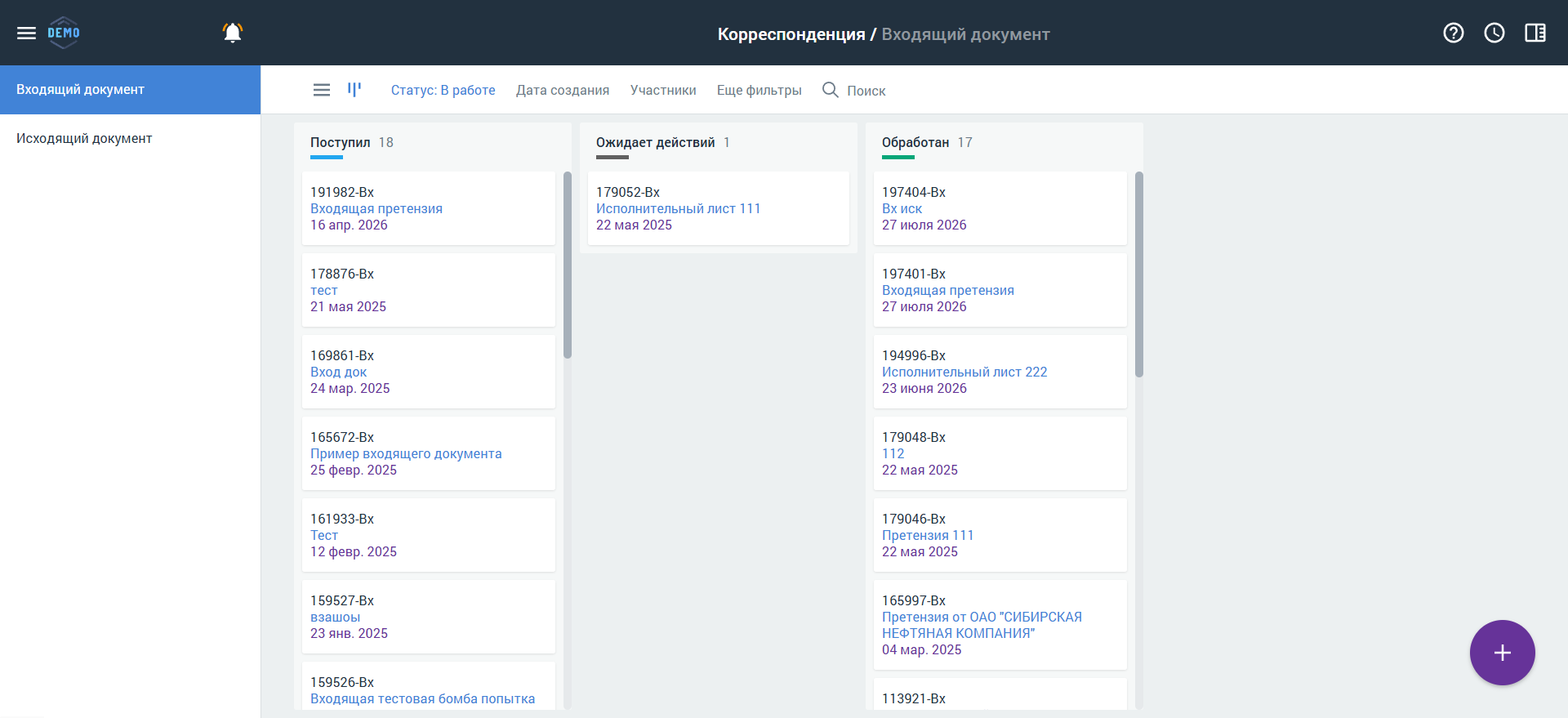
Task: Click the search magnifier icon
Action: click(x=831, y=90)
